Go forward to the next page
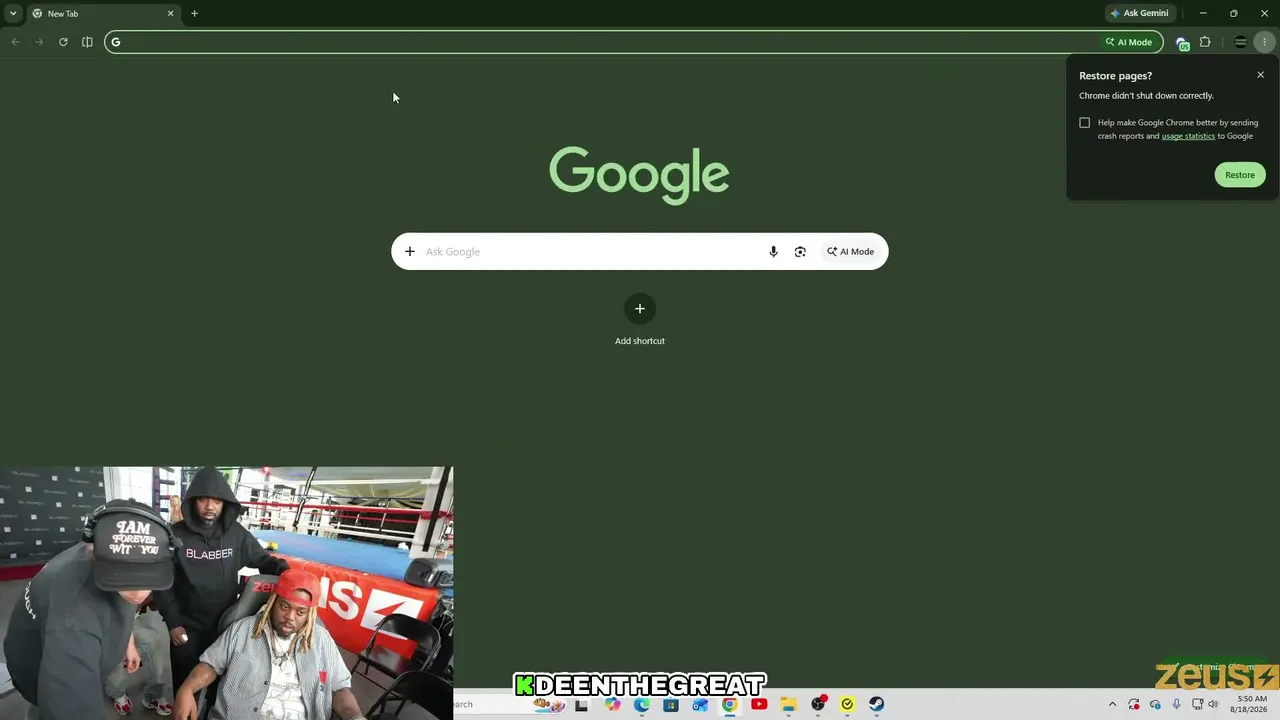 pos(39,42)
